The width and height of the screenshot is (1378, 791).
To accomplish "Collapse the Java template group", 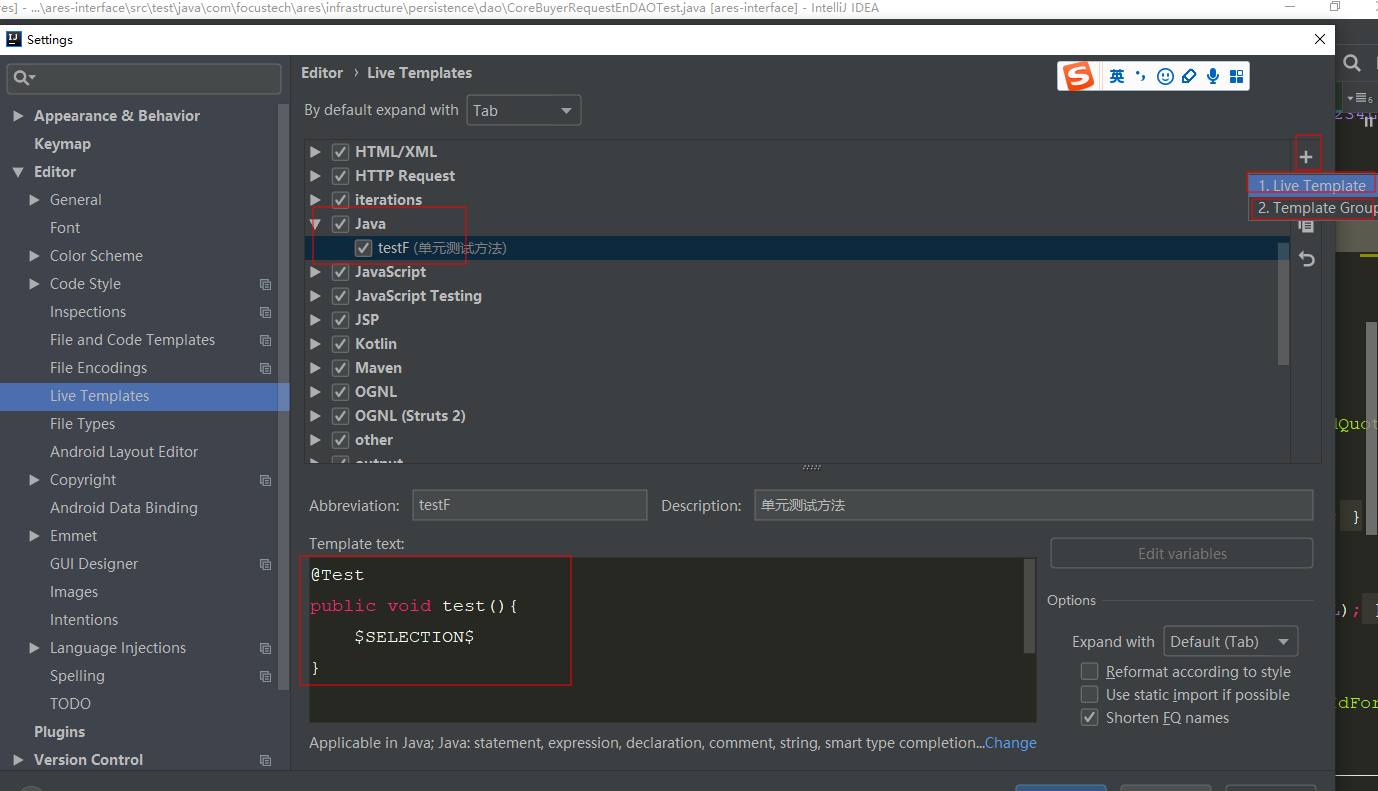I will point(315,224).
